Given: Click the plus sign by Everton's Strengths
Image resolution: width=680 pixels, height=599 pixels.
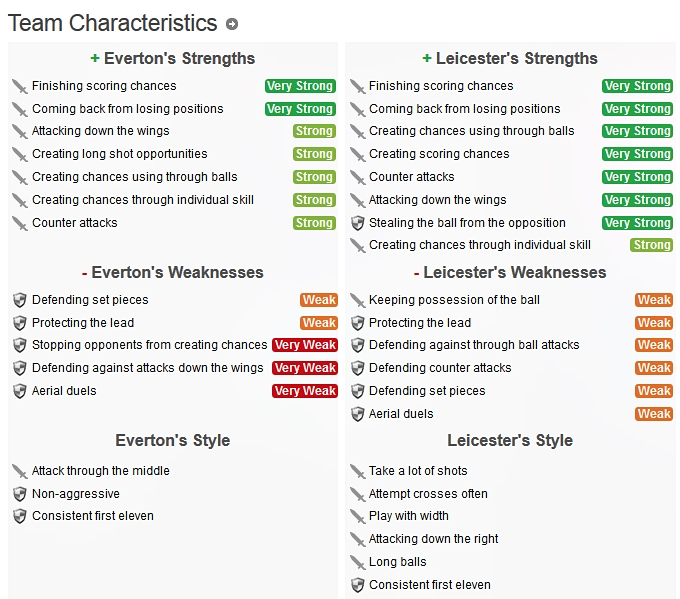Looking at the screenshot, I should click(x=94, y=59).
